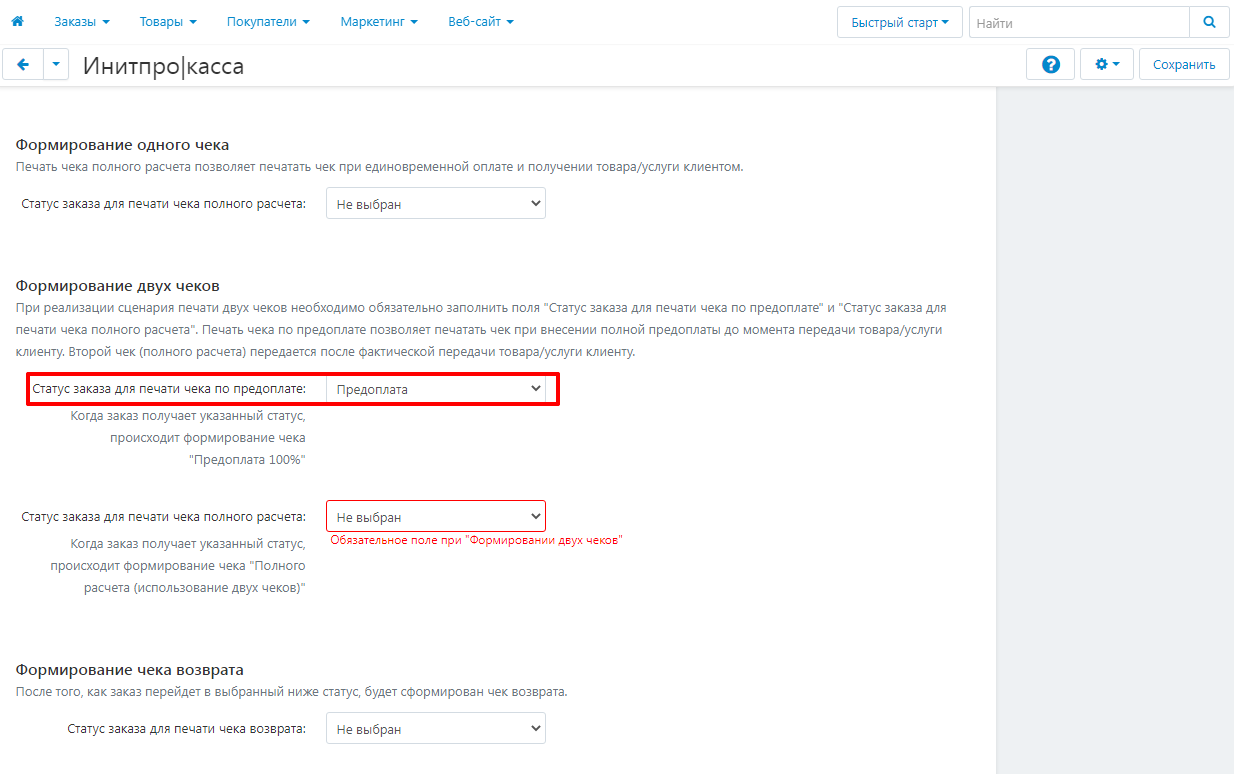The image size is (1234, 774).
Task: Open the Заказы menu
Action: [x=82, y=22]
